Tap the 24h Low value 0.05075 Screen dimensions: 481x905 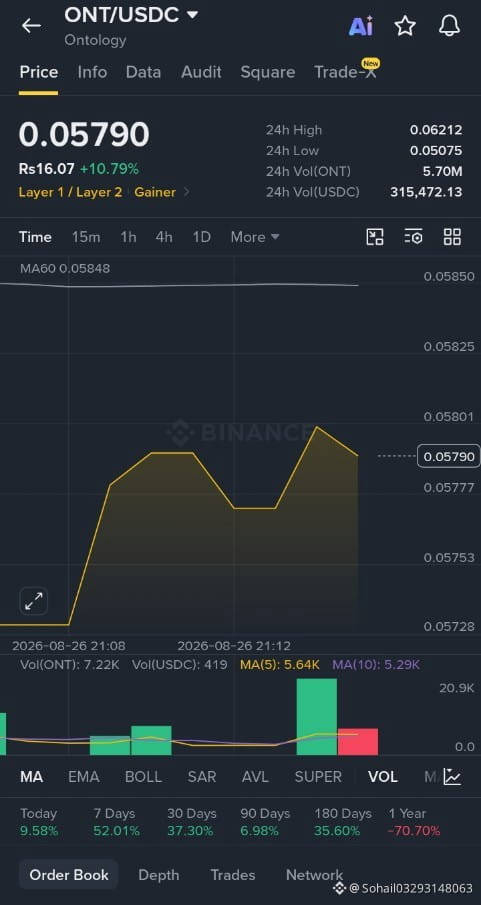point(436,151)
